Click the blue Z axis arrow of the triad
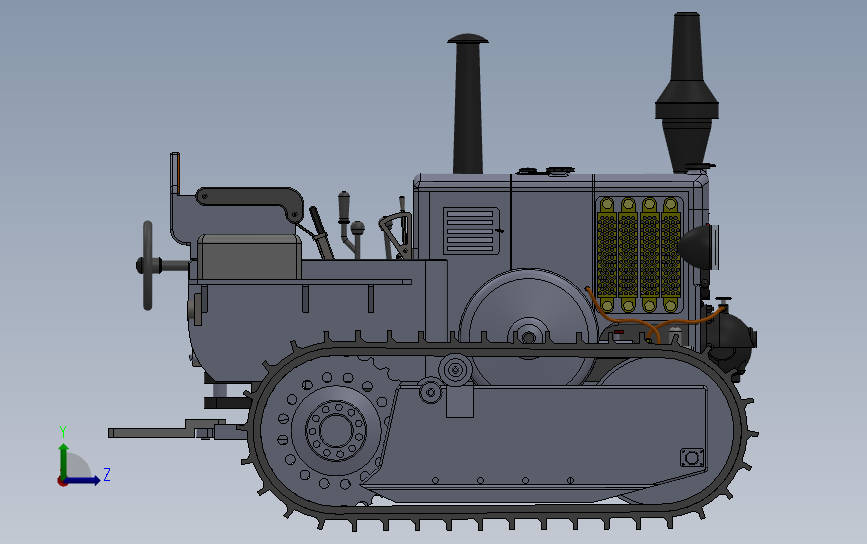This screenshot has width=867, height=544. (x=83, y=480)
